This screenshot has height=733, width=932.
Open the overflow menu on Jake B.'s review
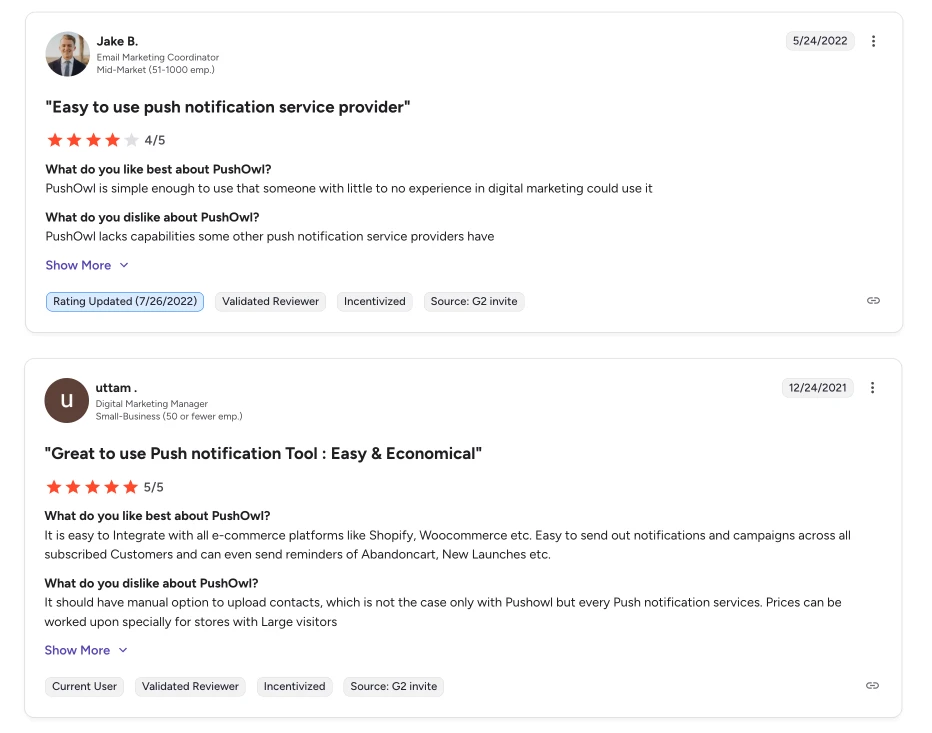(x=873, y=41)
